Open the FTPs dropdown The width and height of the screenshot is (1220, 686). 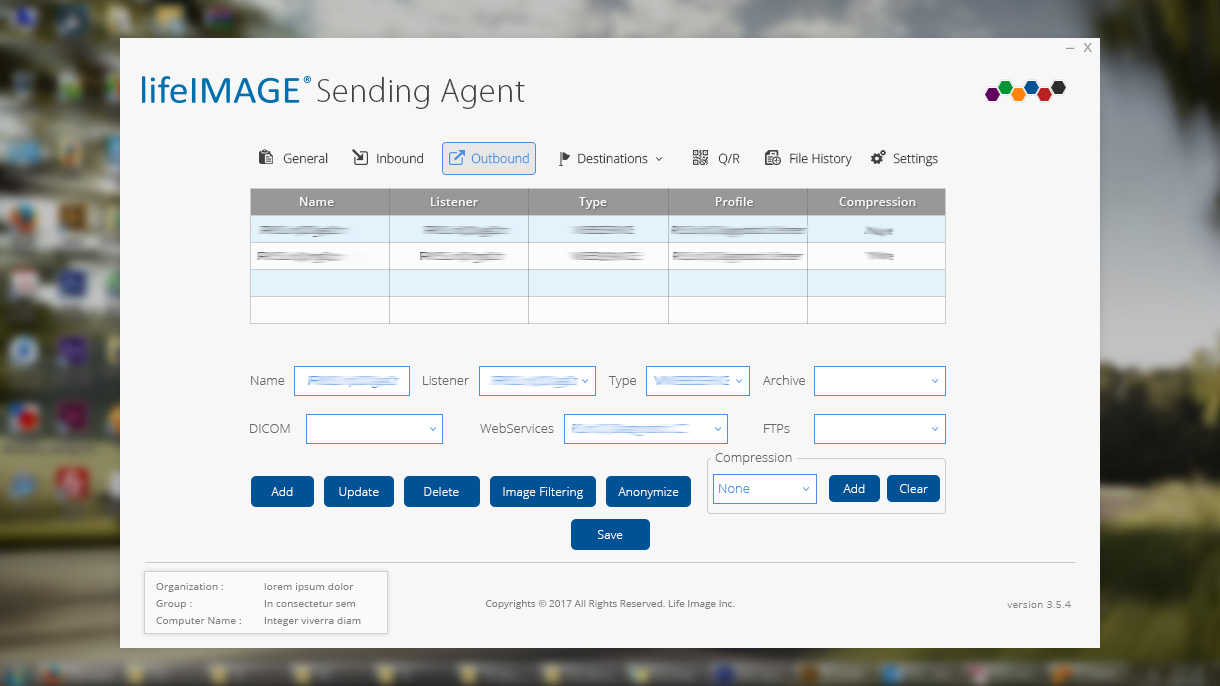click(x=880, y=429)
